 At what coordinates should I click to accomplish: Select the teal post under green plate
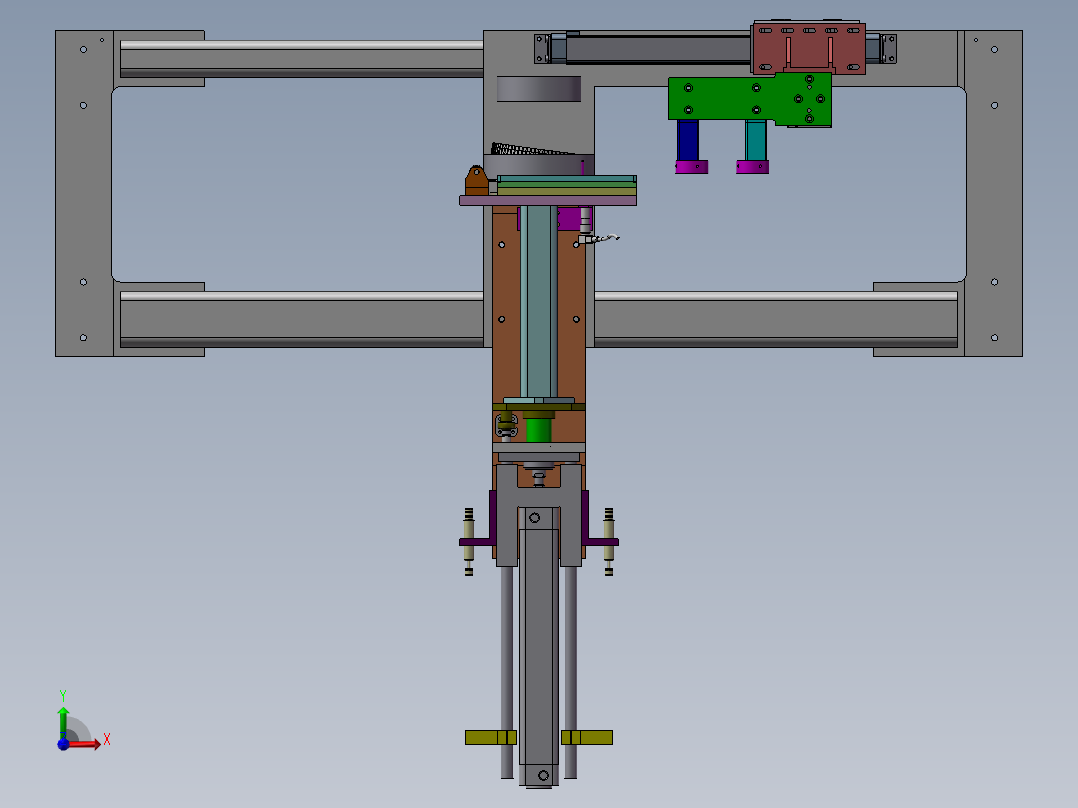pos(756,140)
